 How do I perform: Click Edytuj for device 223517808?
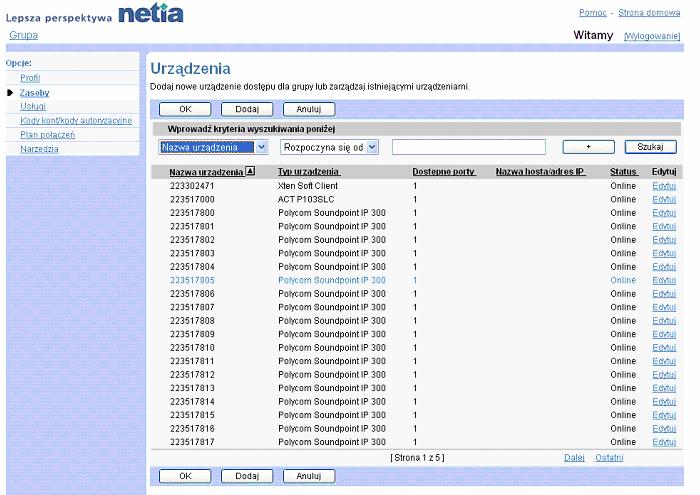664,321
